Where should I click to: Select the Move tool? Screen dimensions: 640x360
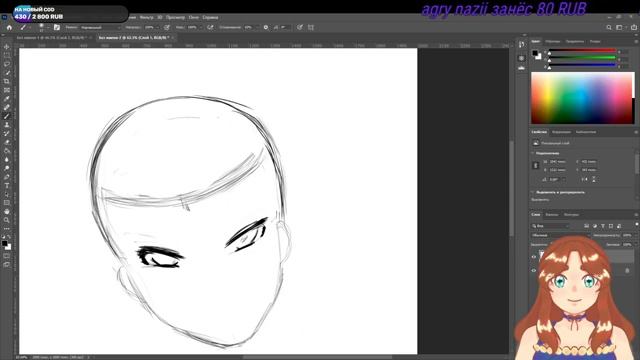[x=7, y=47]
